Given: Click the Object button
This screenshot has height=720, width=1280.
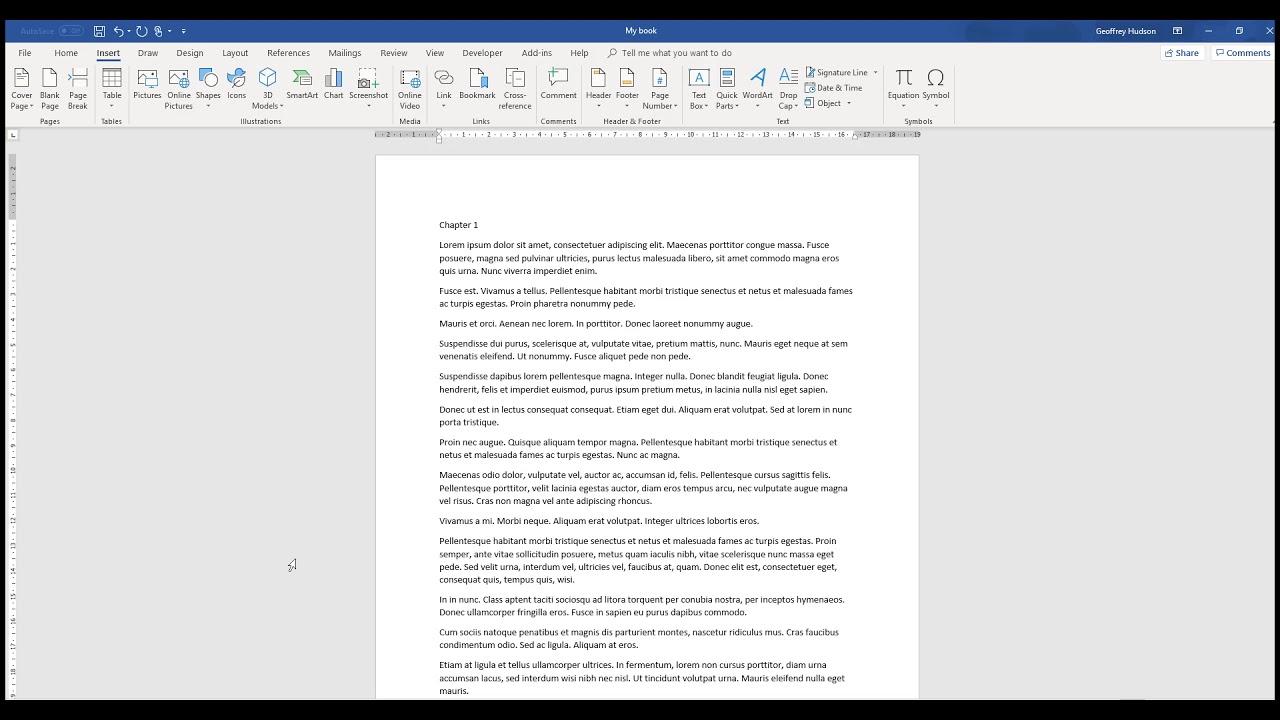Looking at the screenshot, I should [824, 103].
